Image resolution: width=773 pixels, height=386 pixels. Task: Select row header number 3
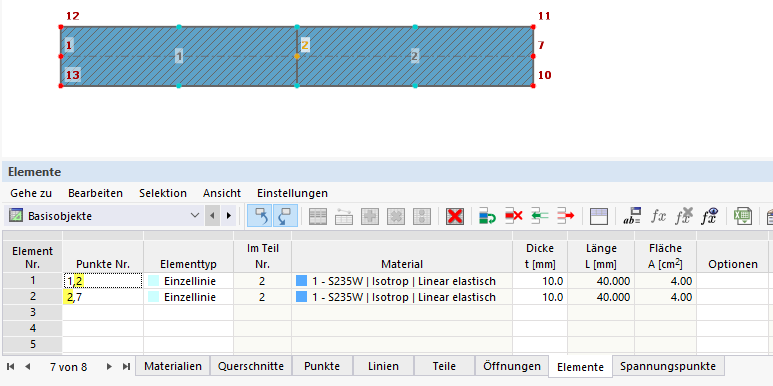[33, 313]
